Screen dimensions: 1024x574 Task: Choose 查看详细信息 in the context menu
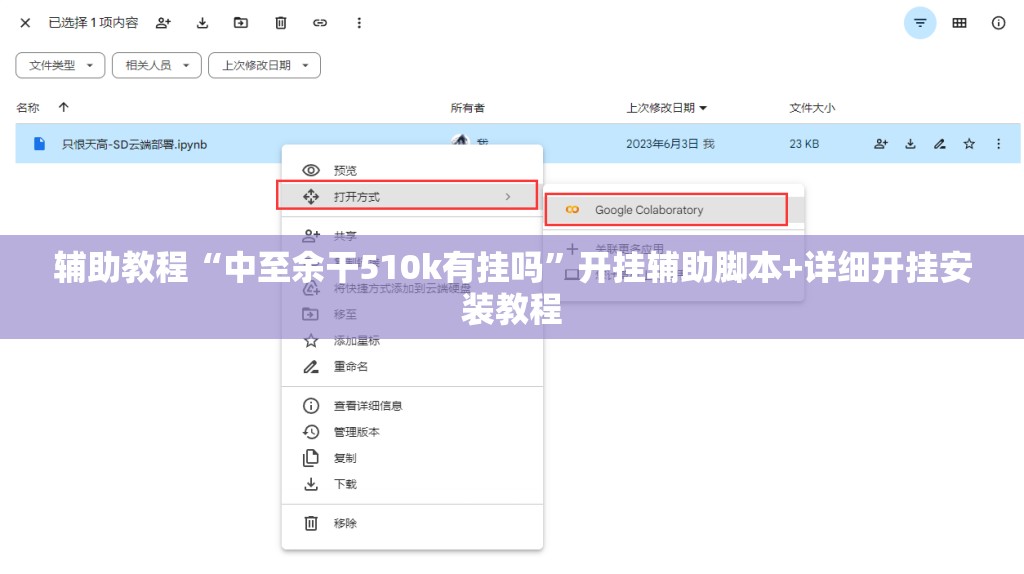pos(412,406)
